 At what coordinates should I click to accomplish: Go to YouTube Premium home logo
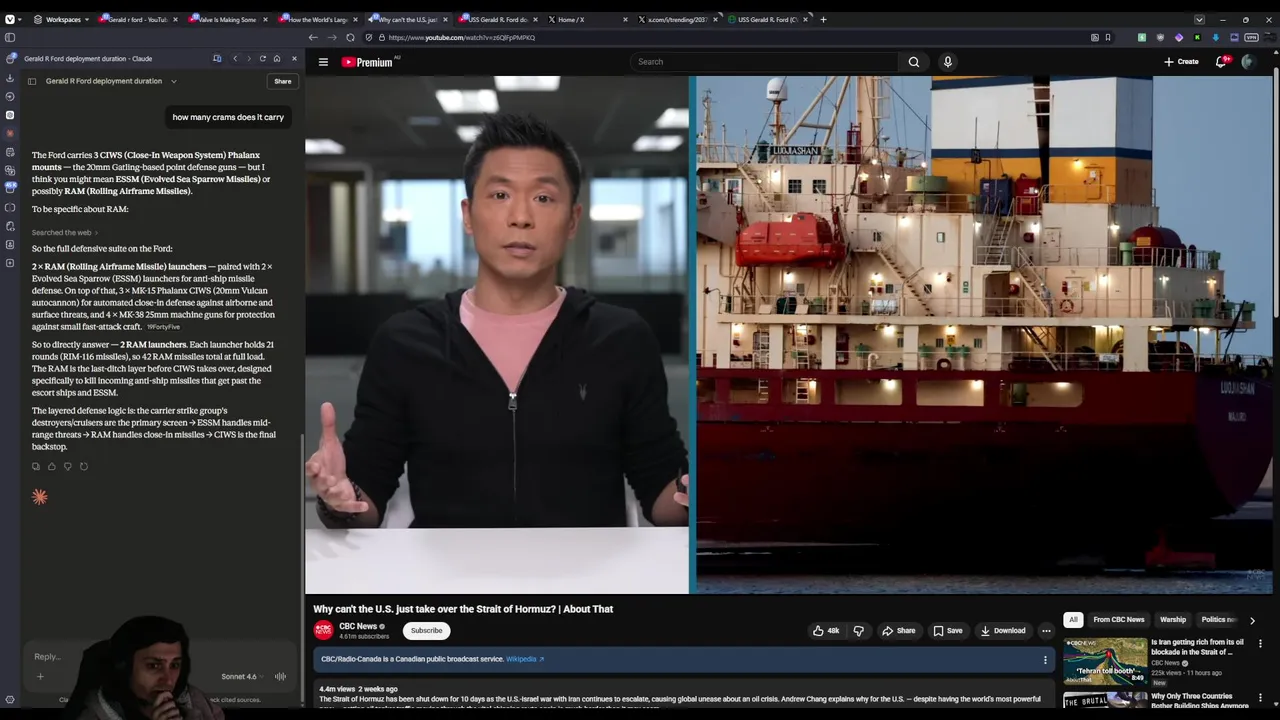coord(367,62)
